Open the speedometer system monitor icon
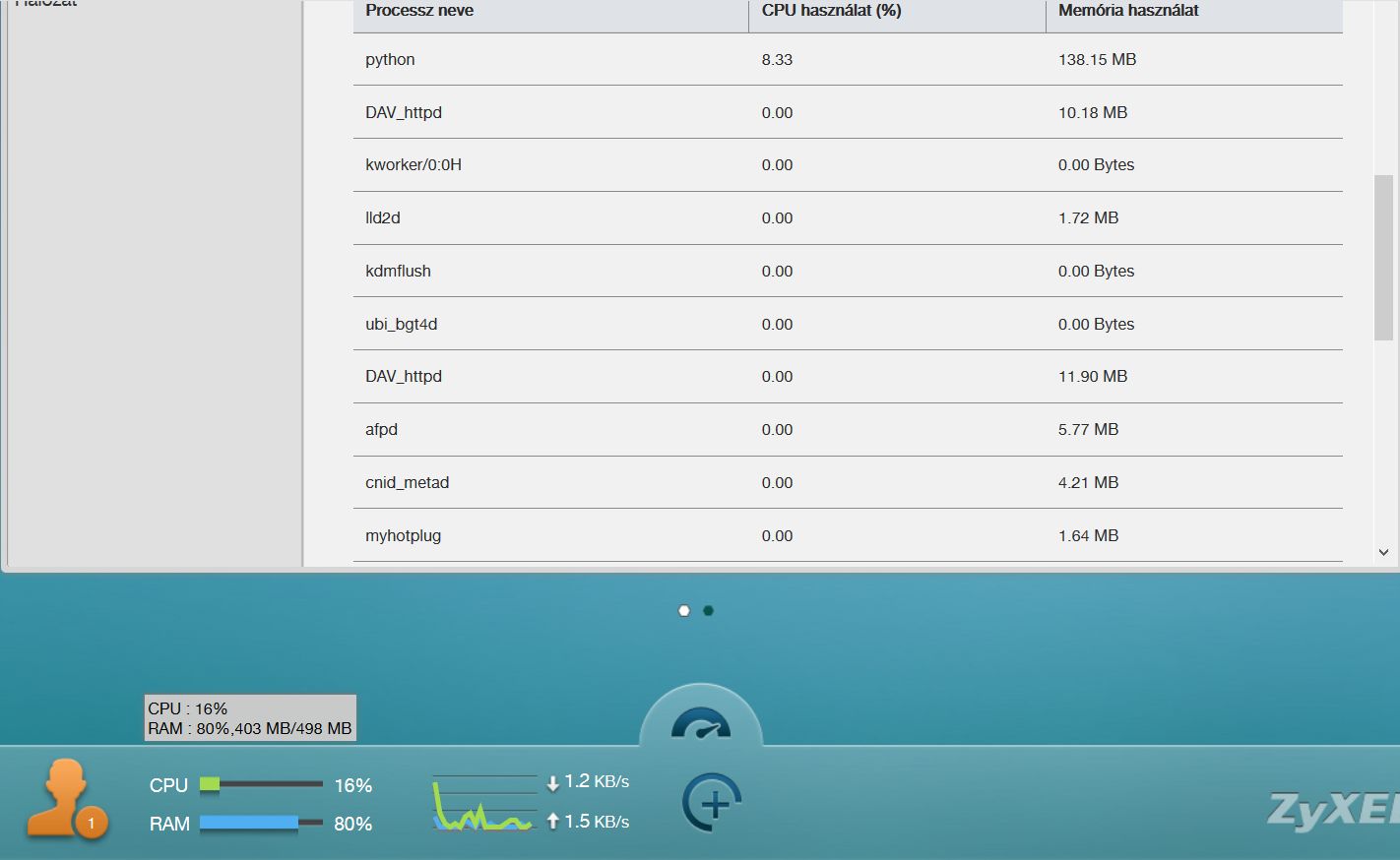Image resolution: width=1400 pixels, height=860 pixels. coord(701,723)
